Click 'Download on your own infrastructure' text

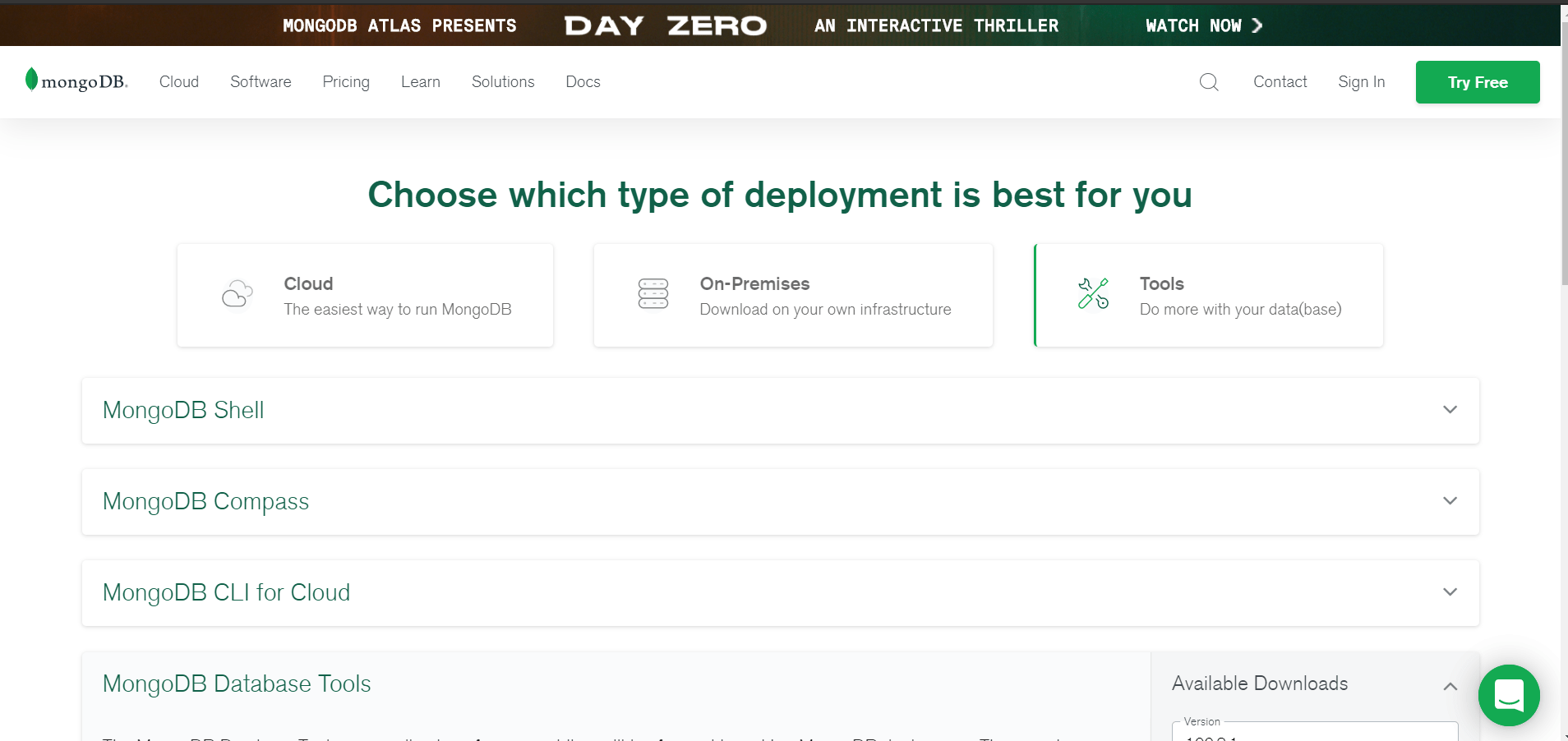tap(825, 310)
